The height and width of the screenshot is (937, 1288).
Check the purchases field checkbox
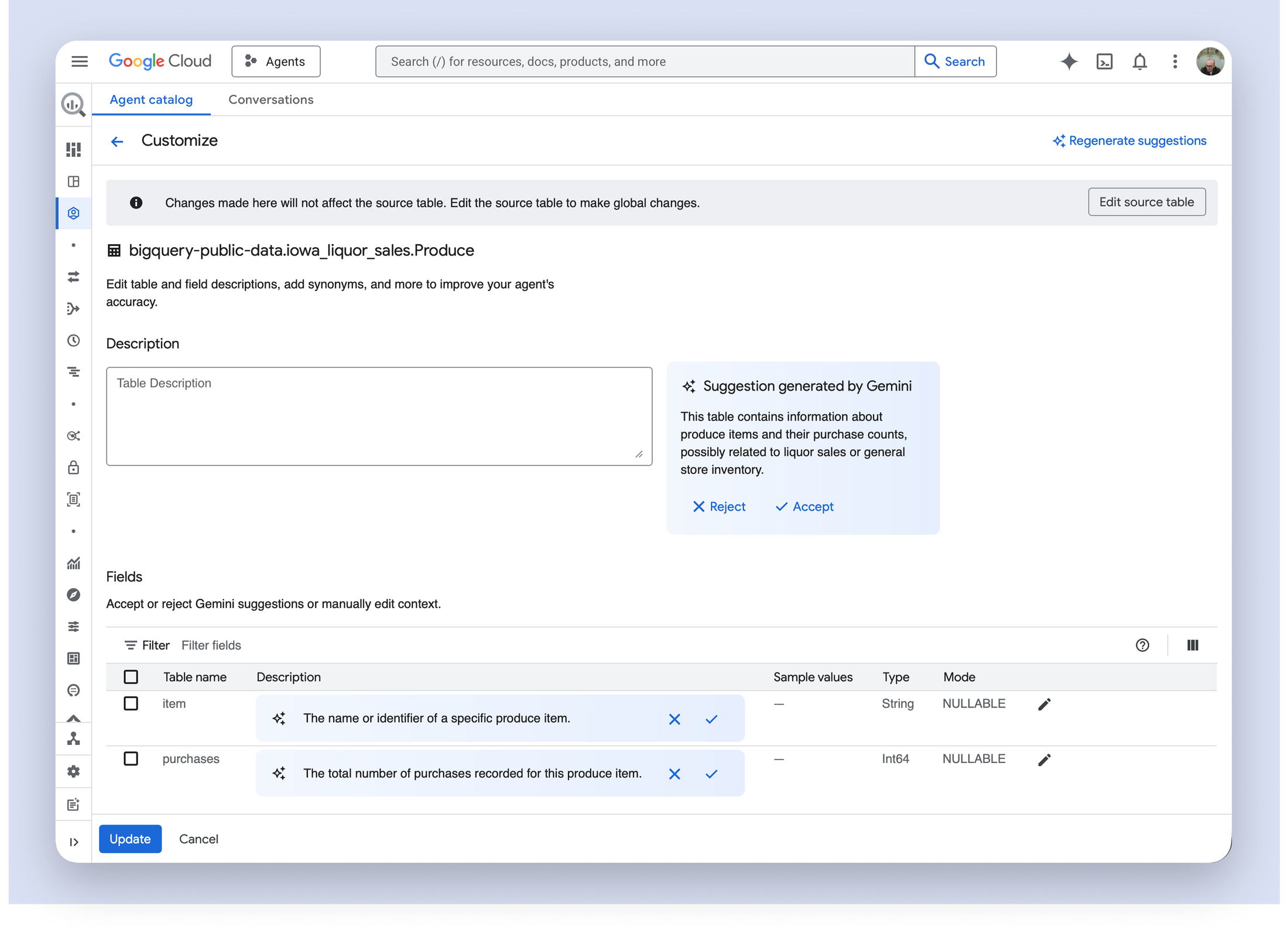(131, 758)
